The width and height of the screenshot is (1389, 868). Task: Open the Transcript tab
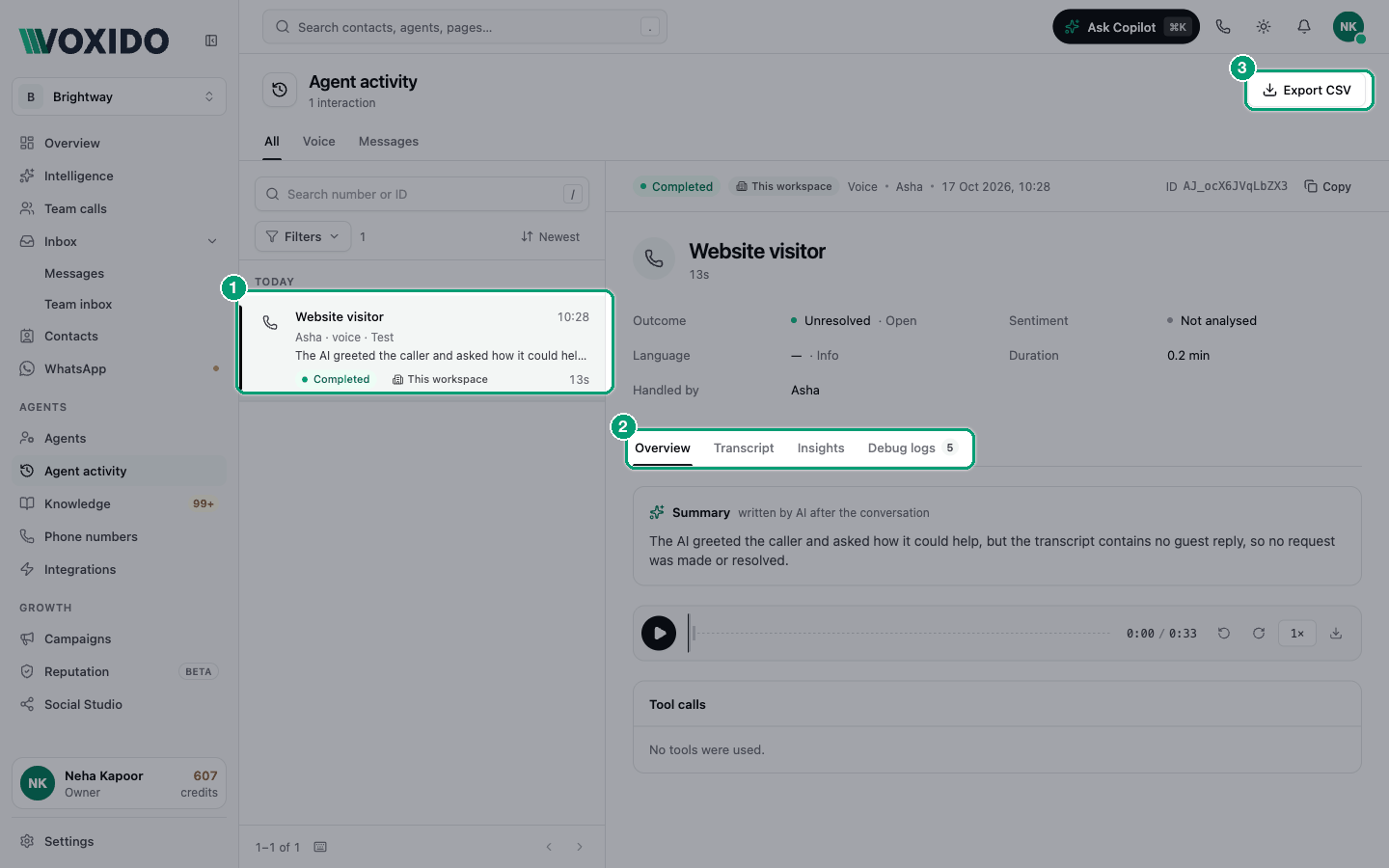(x=744, y=448)
